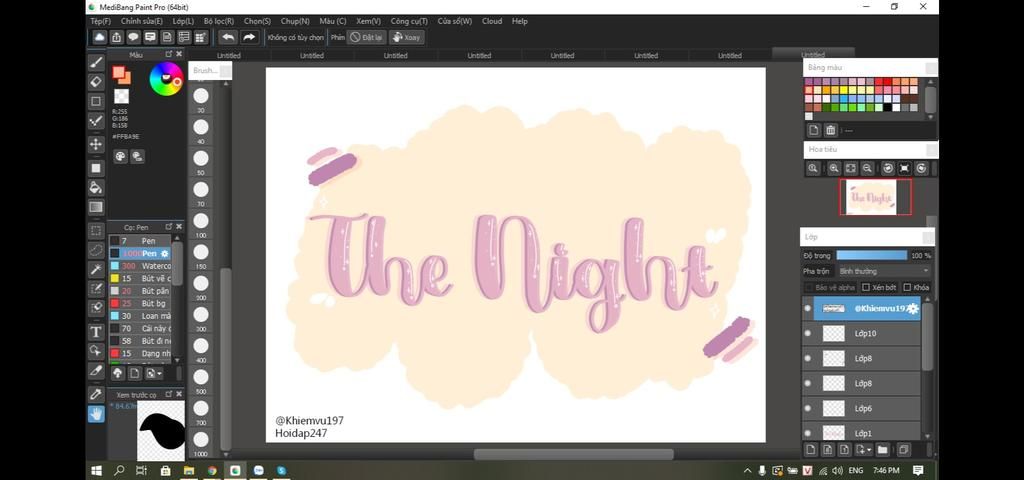Toggle visibility of @Khiemvu19 layer
The width and height of the screenshot is (1024, 480).
coord(808,309)
